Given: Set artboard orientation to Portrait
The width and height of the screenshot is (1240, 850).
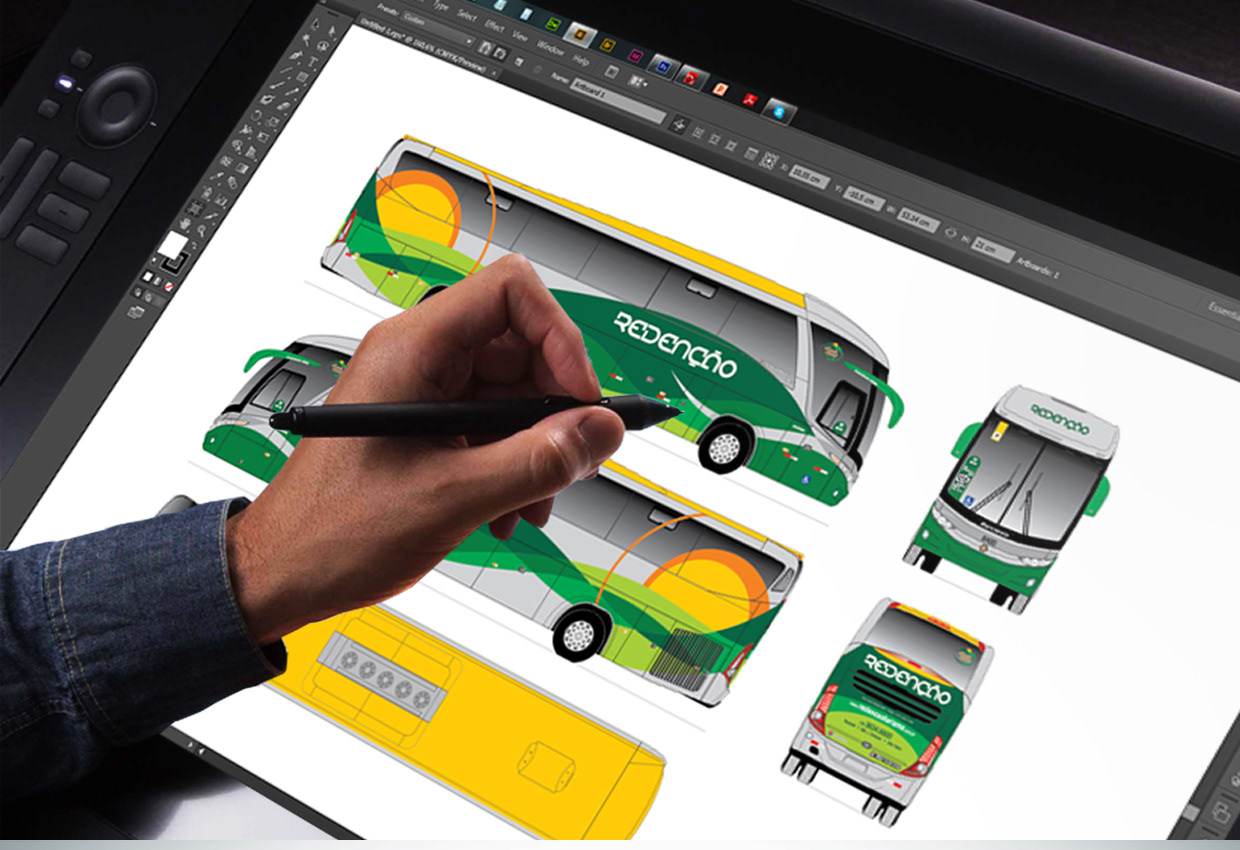Looking at the screenshot, I should coord(485,47).
